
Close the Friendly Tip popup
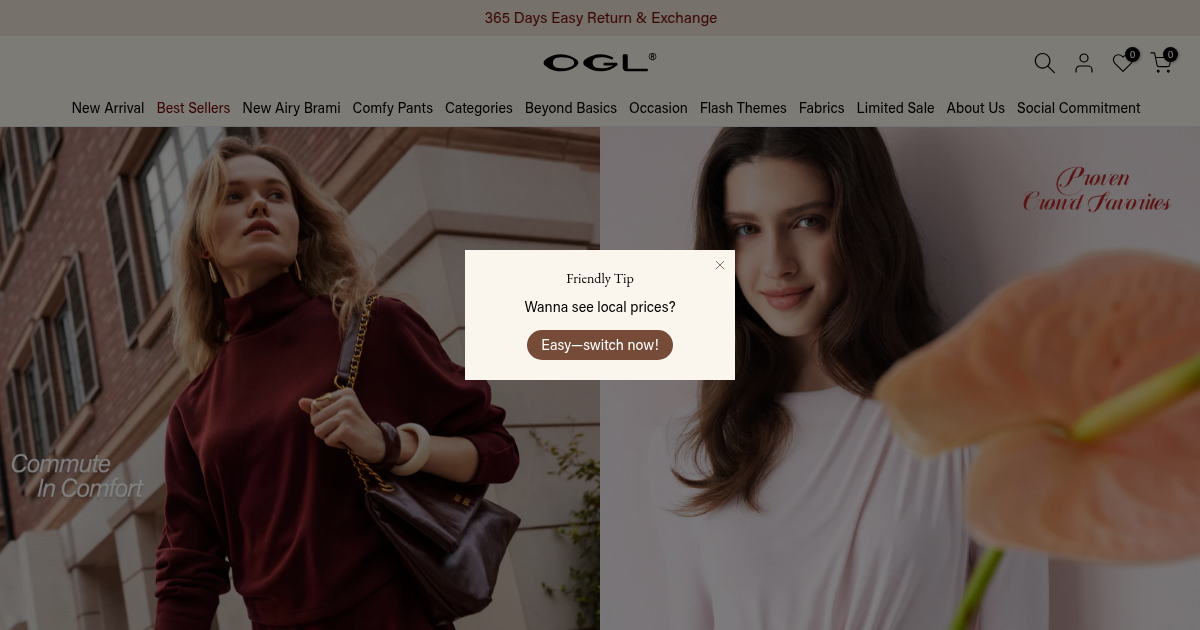pos(720,265)
